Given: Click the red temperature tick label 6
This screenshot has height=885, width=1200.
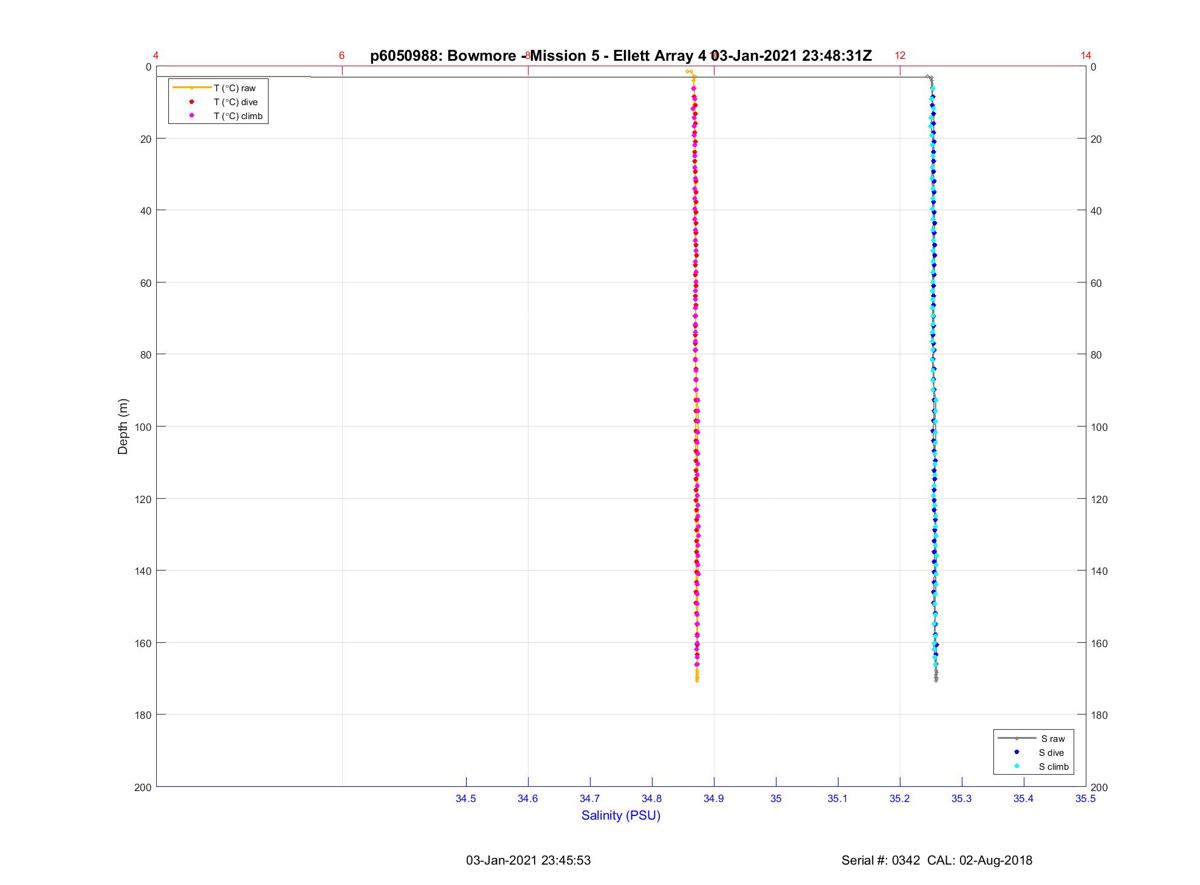Looking at the screenshot, I should pyautogui.click(x=342, y=56).
